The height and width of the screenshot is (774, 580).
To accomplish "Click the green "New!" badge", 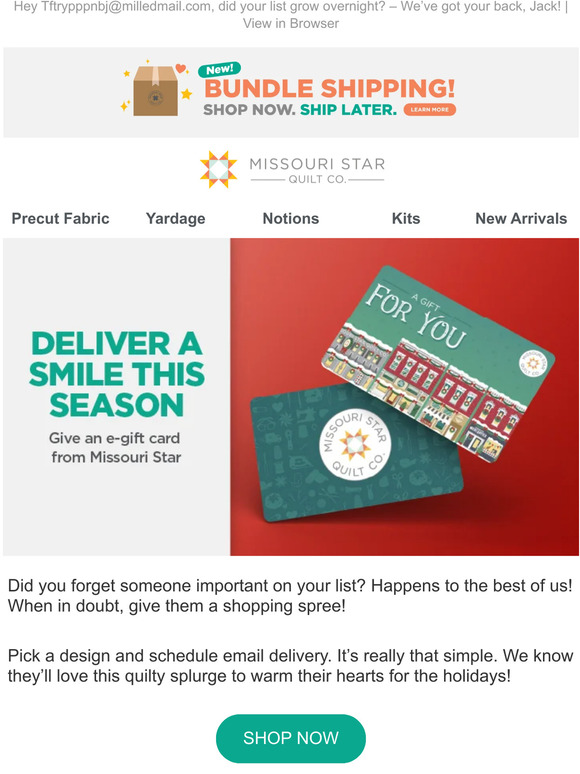I will (x=219, y=70).
